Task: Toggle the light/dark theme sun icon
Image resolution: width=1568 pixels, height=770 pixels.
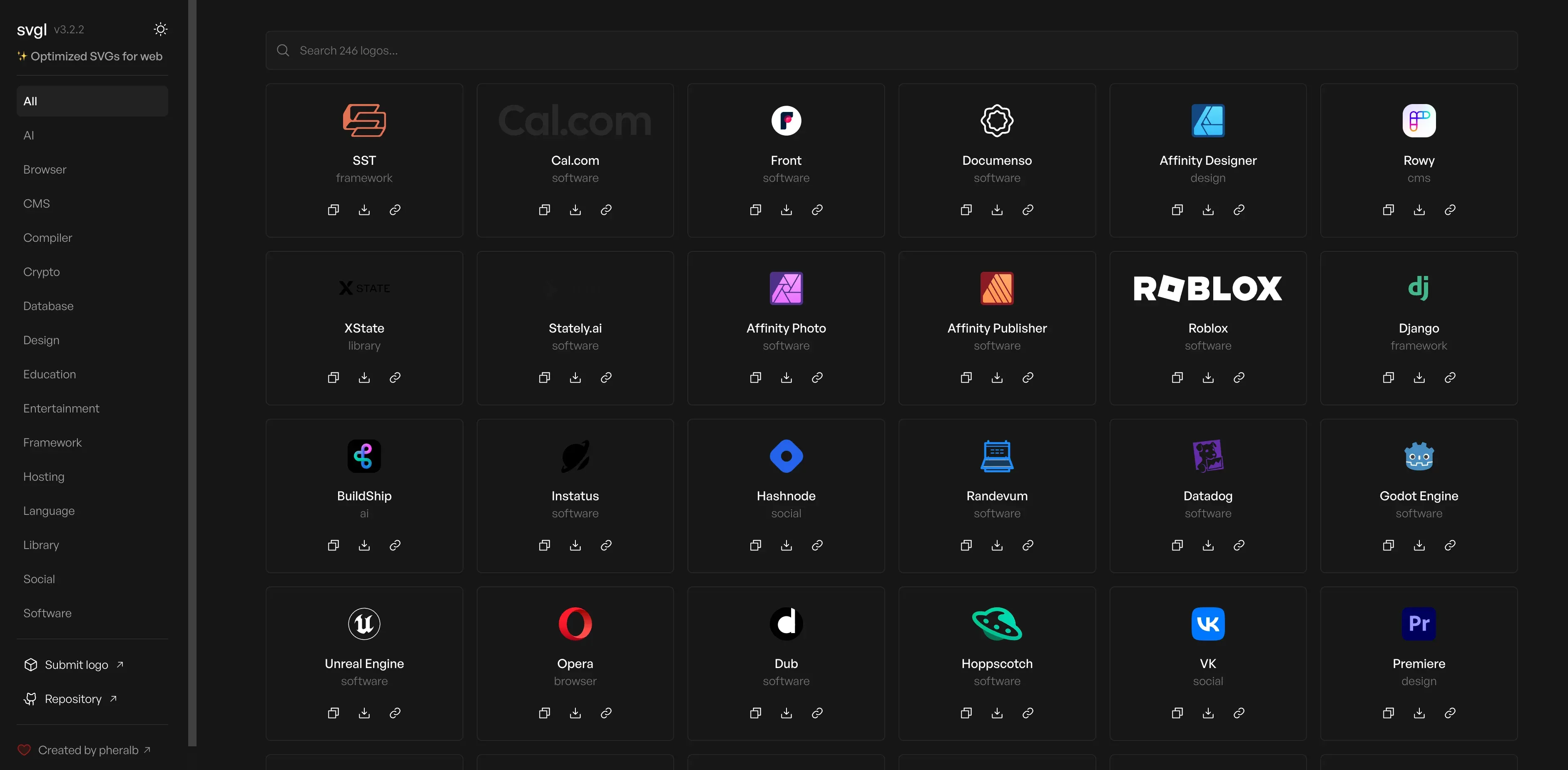Action: 161,29
